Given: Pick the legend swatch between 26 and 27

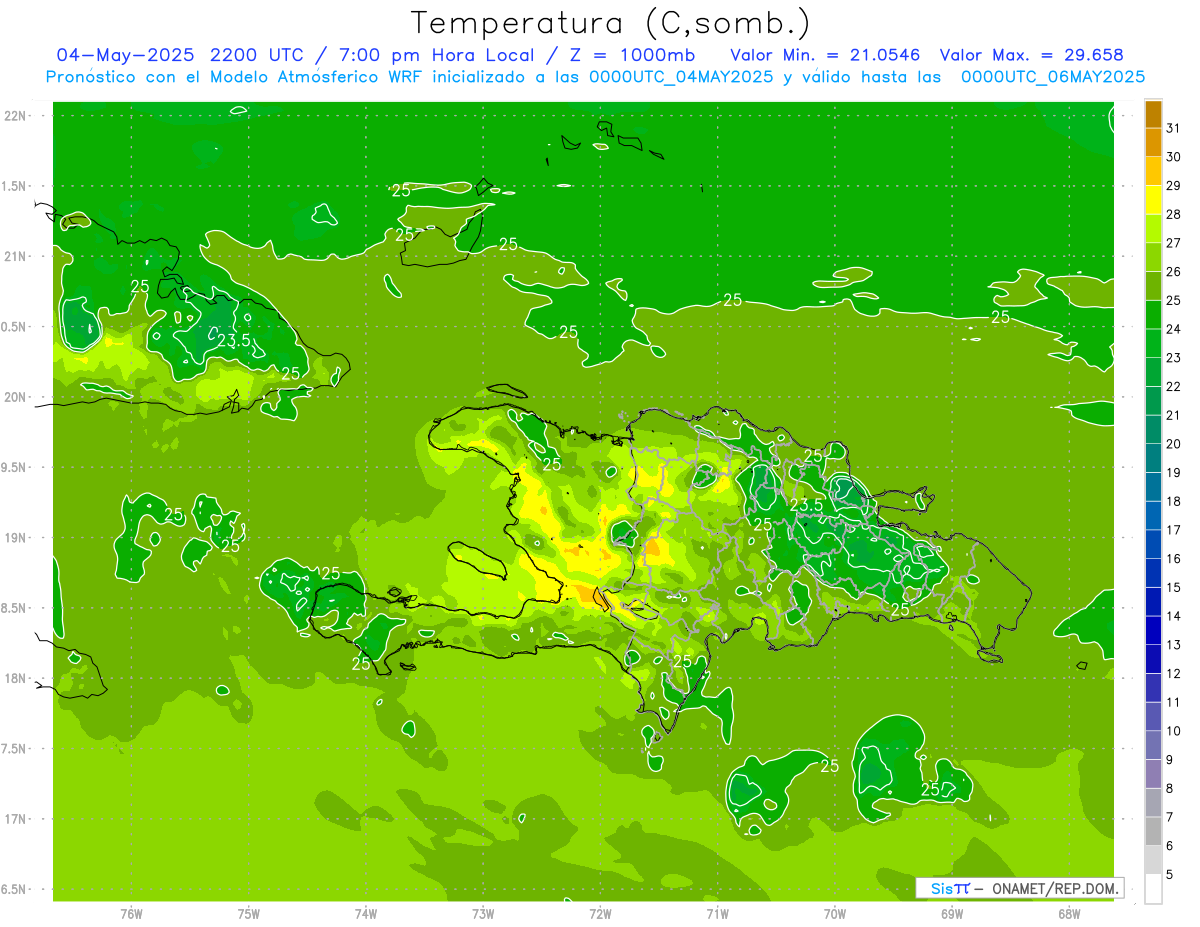Looking at the screenshot, I should pos(1153,257).
